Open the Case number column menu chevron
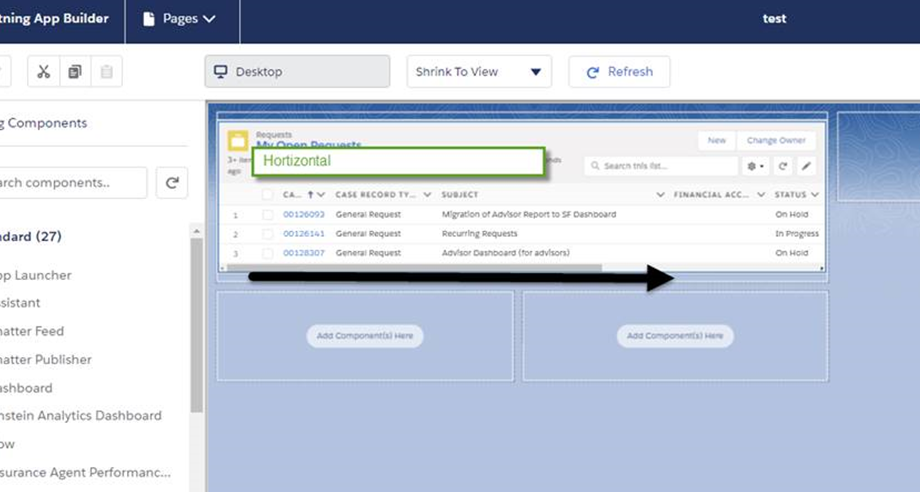This screenshot has height=492, width=920. pos(321,195)
